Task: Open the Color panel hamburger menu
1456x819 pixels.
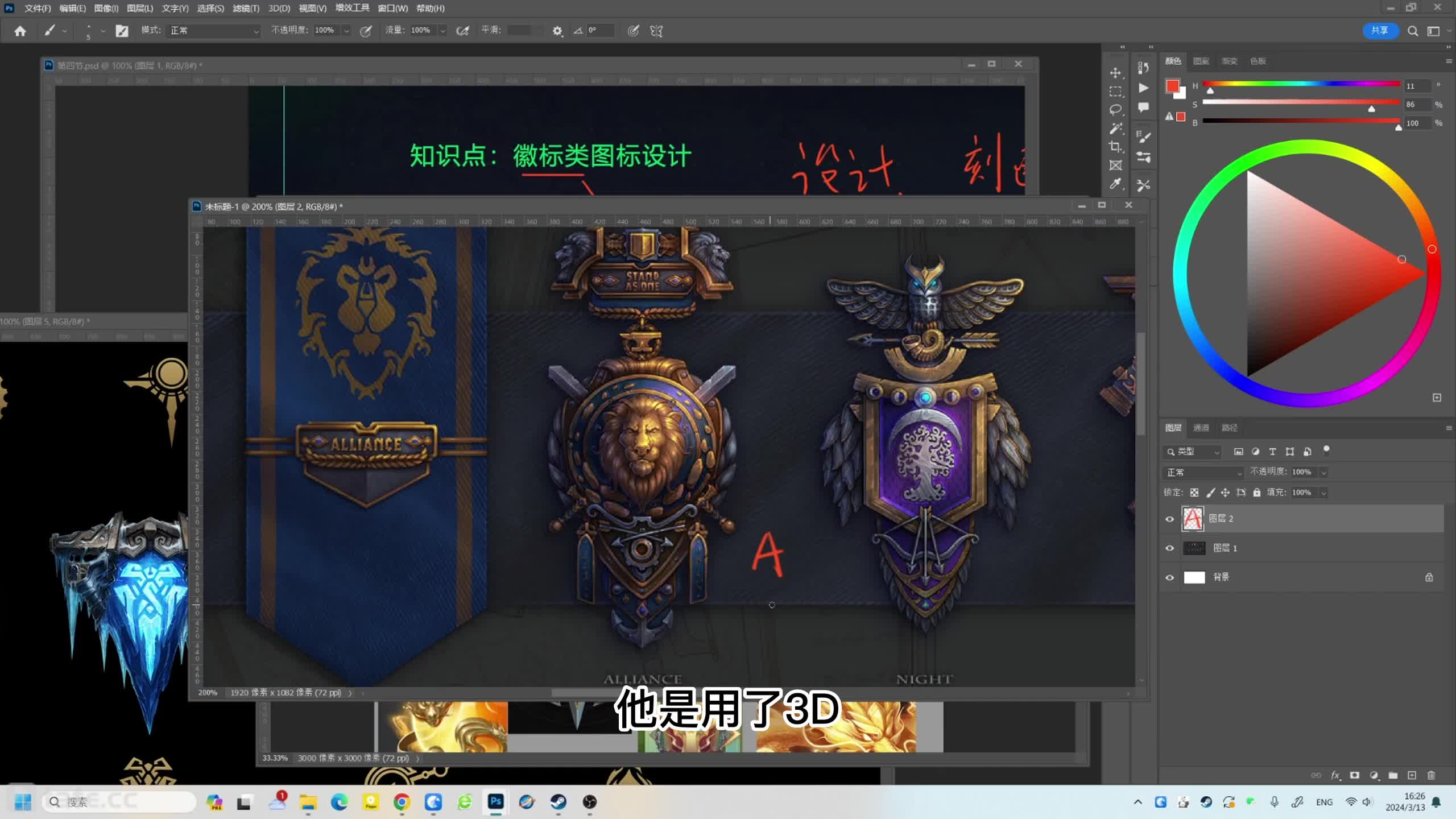Action: pyautogui.click(x=1448, y=61)
